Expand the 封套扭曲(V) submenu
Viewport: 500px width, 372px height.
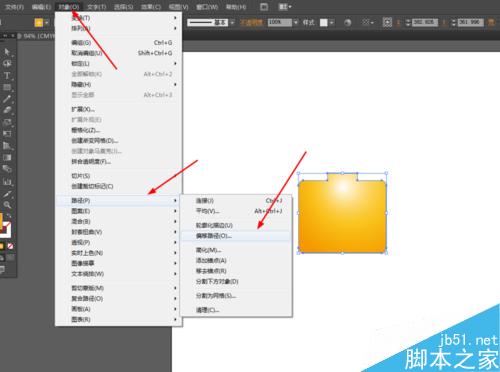(x=118, y=232)
